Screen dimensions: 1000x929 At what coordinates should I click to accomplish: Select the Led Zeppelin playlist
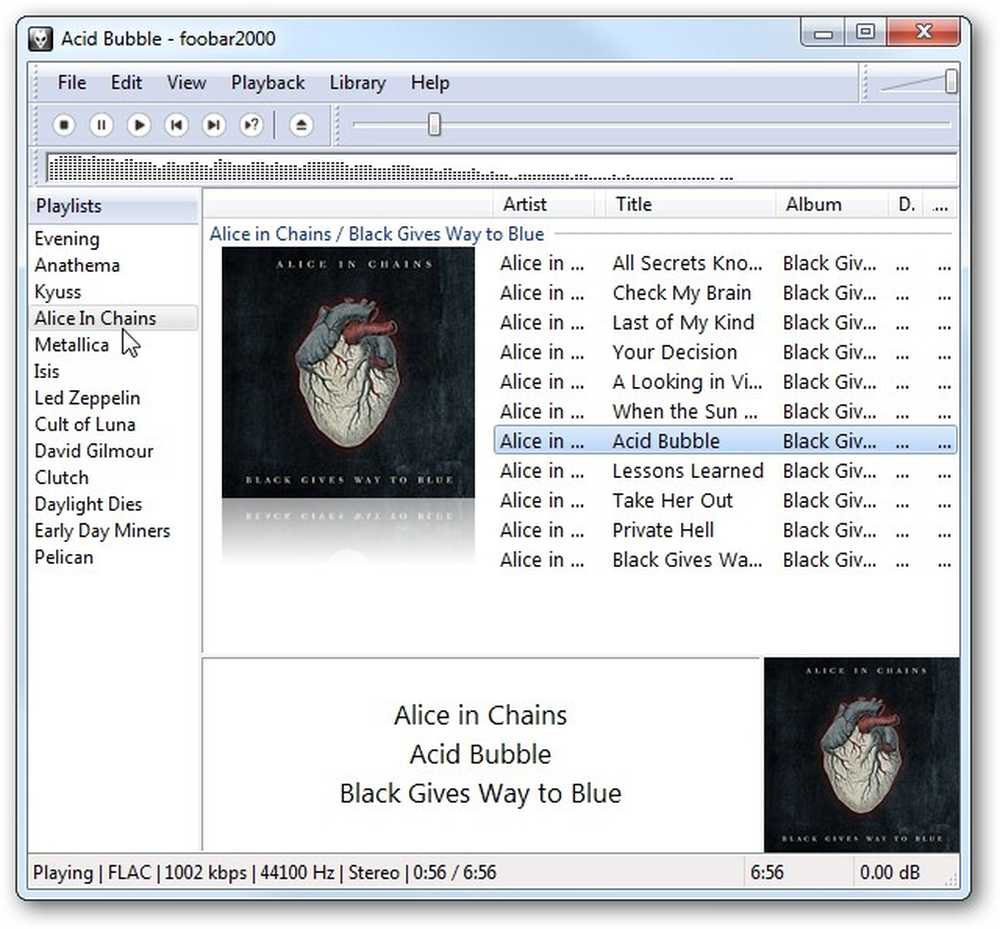pos(87,398)
